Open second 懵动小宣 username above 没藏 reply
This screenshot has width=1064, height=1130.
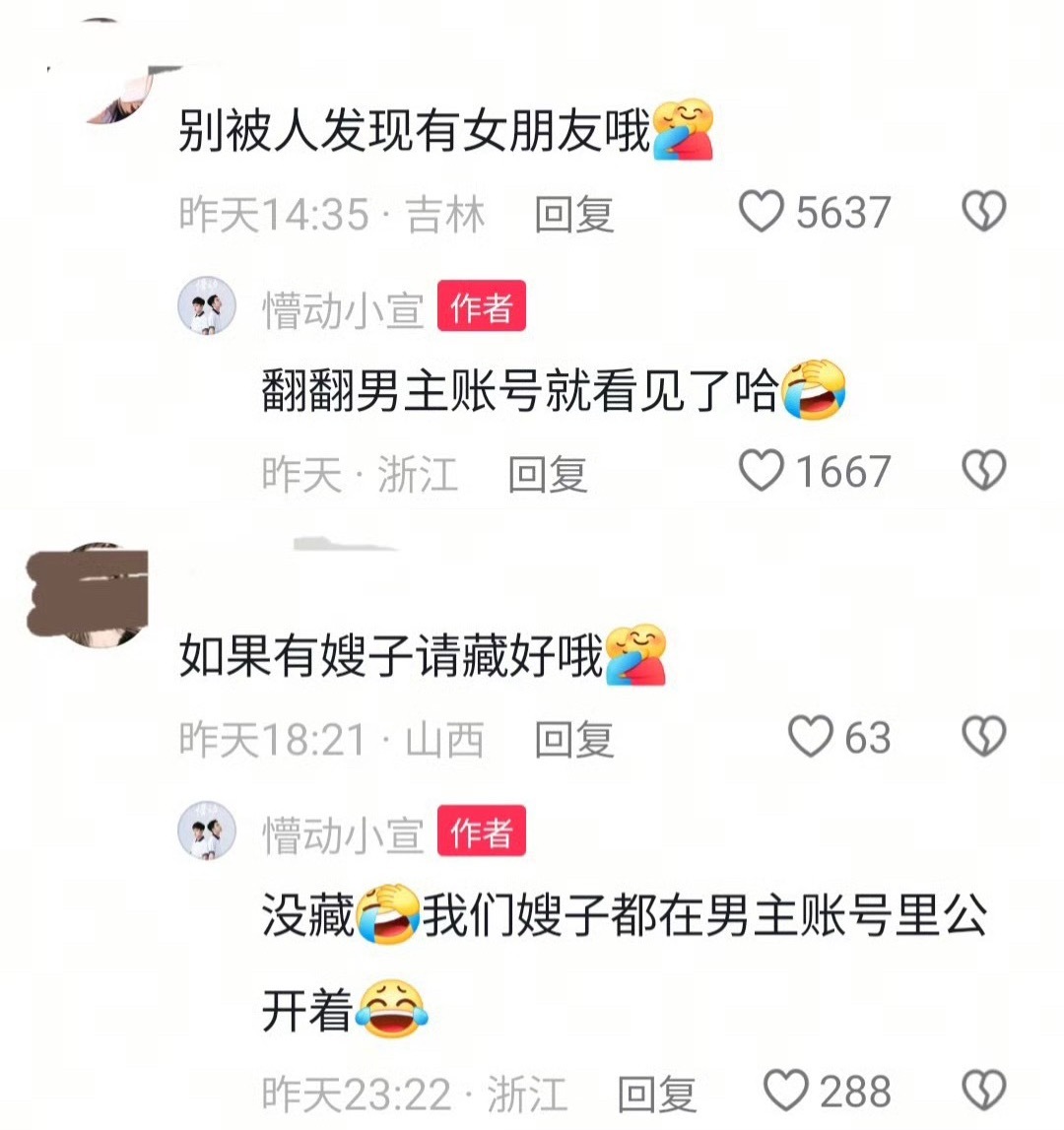343,834
